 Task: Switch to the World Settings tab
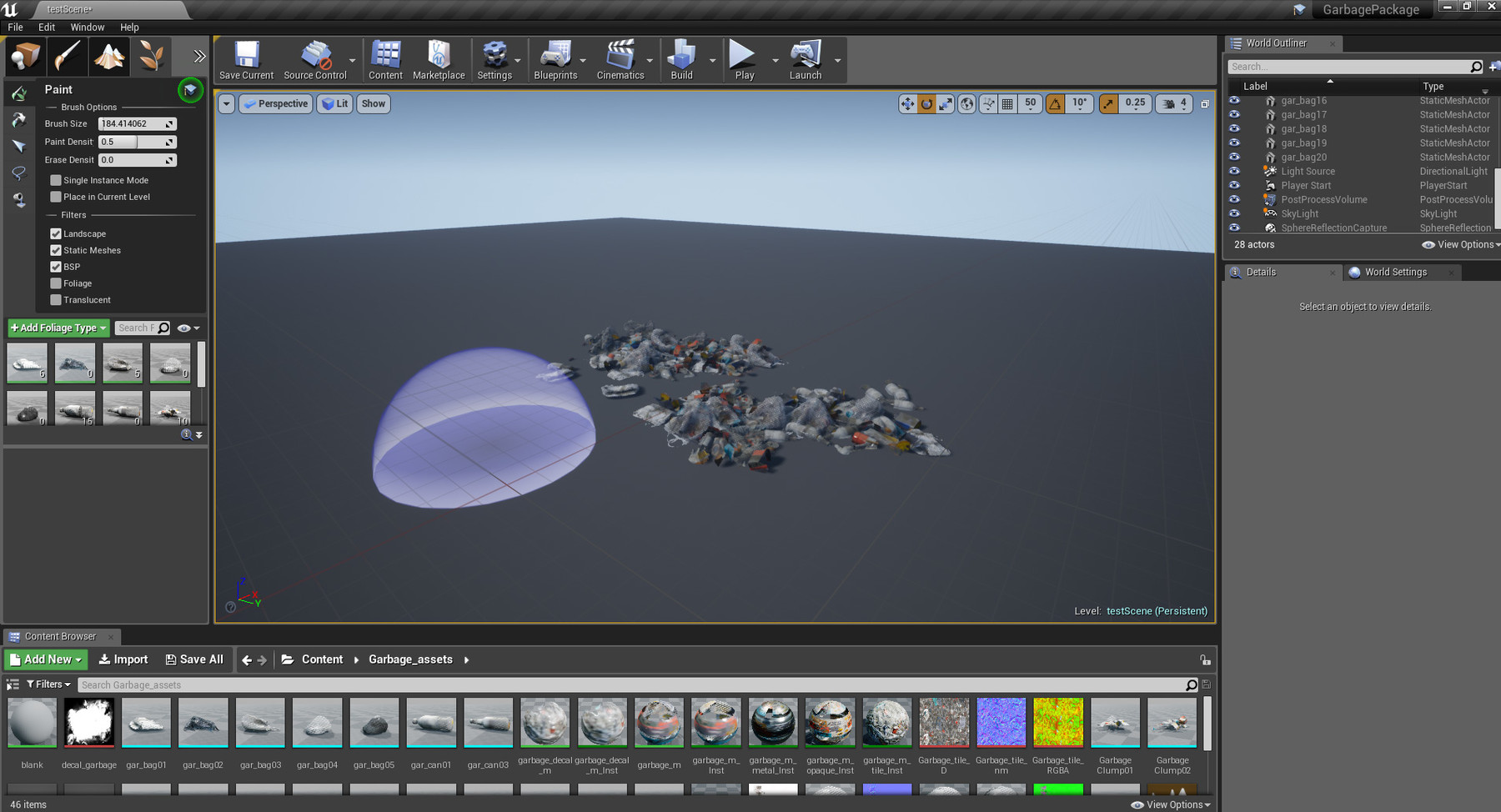(1395, 272)
